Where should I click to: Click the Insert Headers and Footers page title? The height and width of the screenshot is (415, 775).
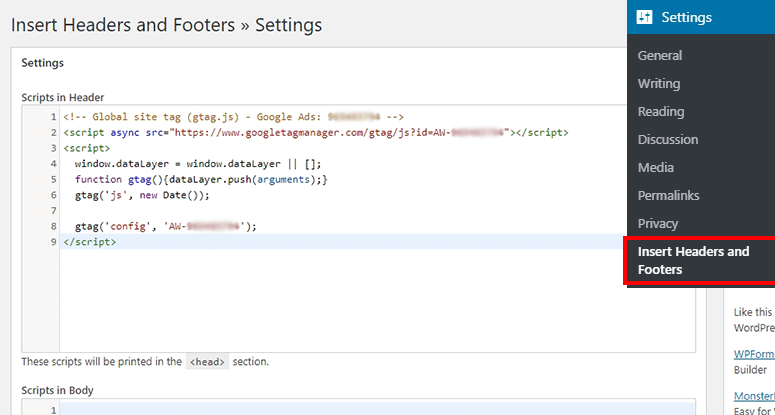(167, 25)
